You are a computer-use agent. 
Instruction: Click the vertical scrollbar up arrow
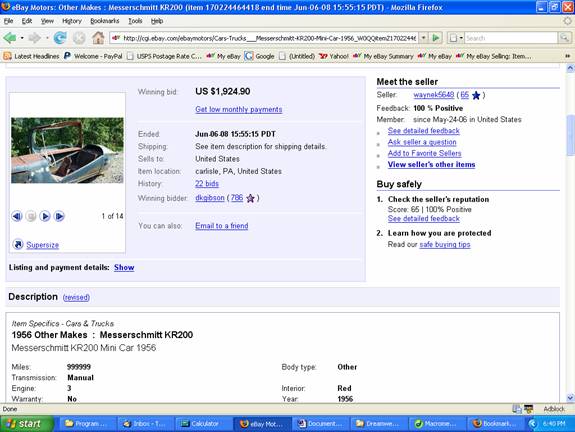[x=570, y=68]
